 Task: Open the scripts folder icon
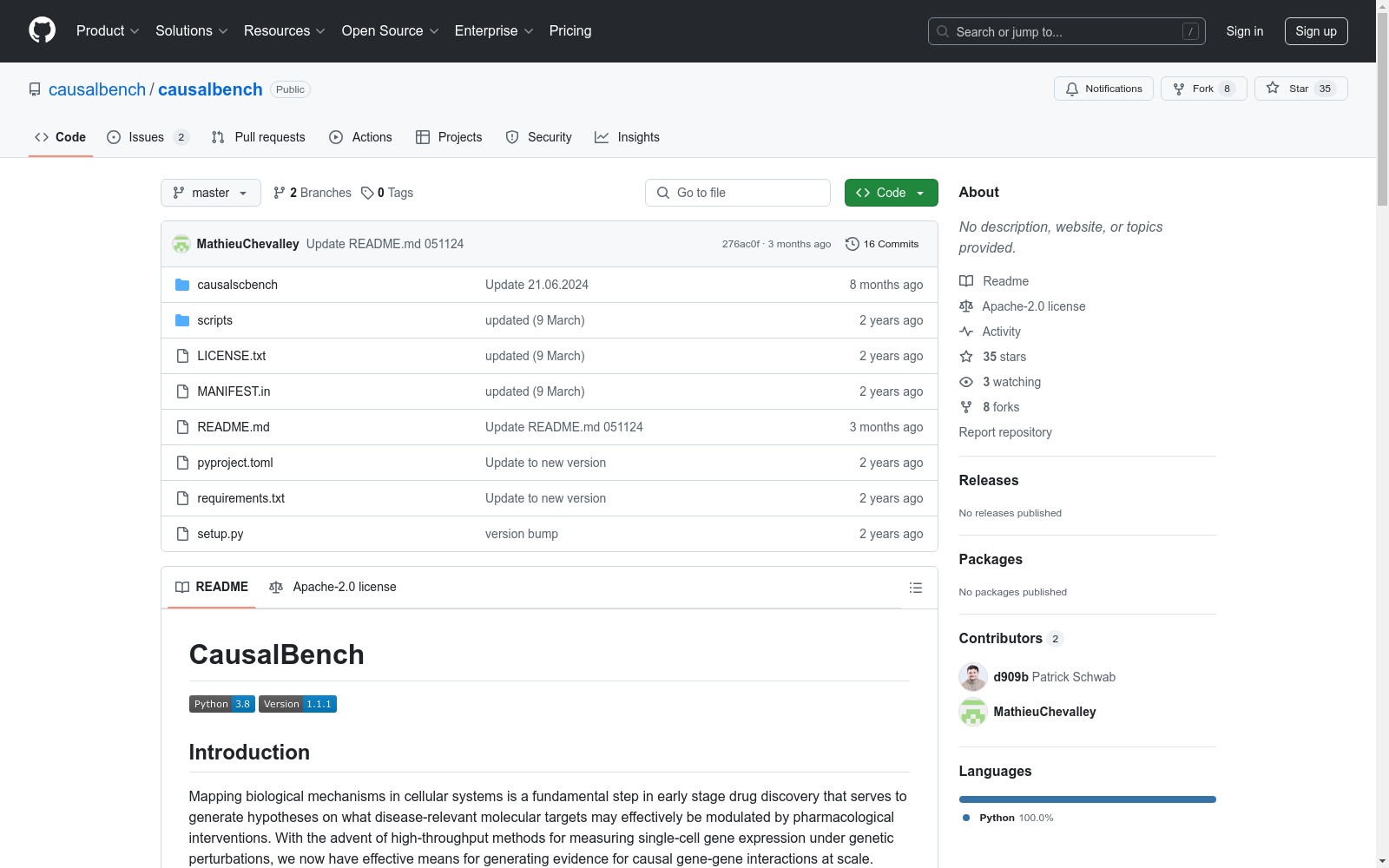click(x=182, y=320)
